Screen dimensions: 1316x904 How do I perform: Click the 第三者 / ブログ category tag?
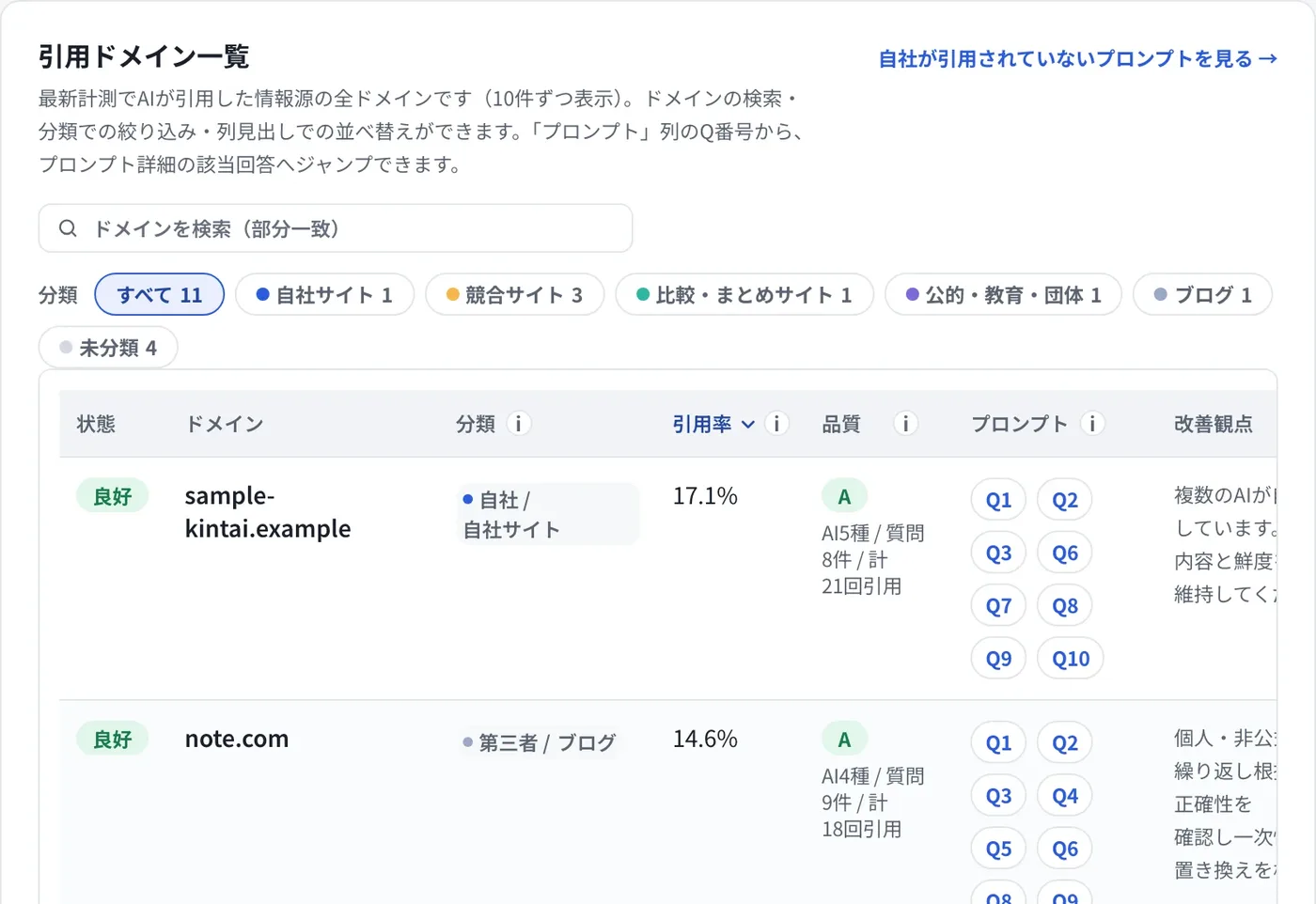540,742
